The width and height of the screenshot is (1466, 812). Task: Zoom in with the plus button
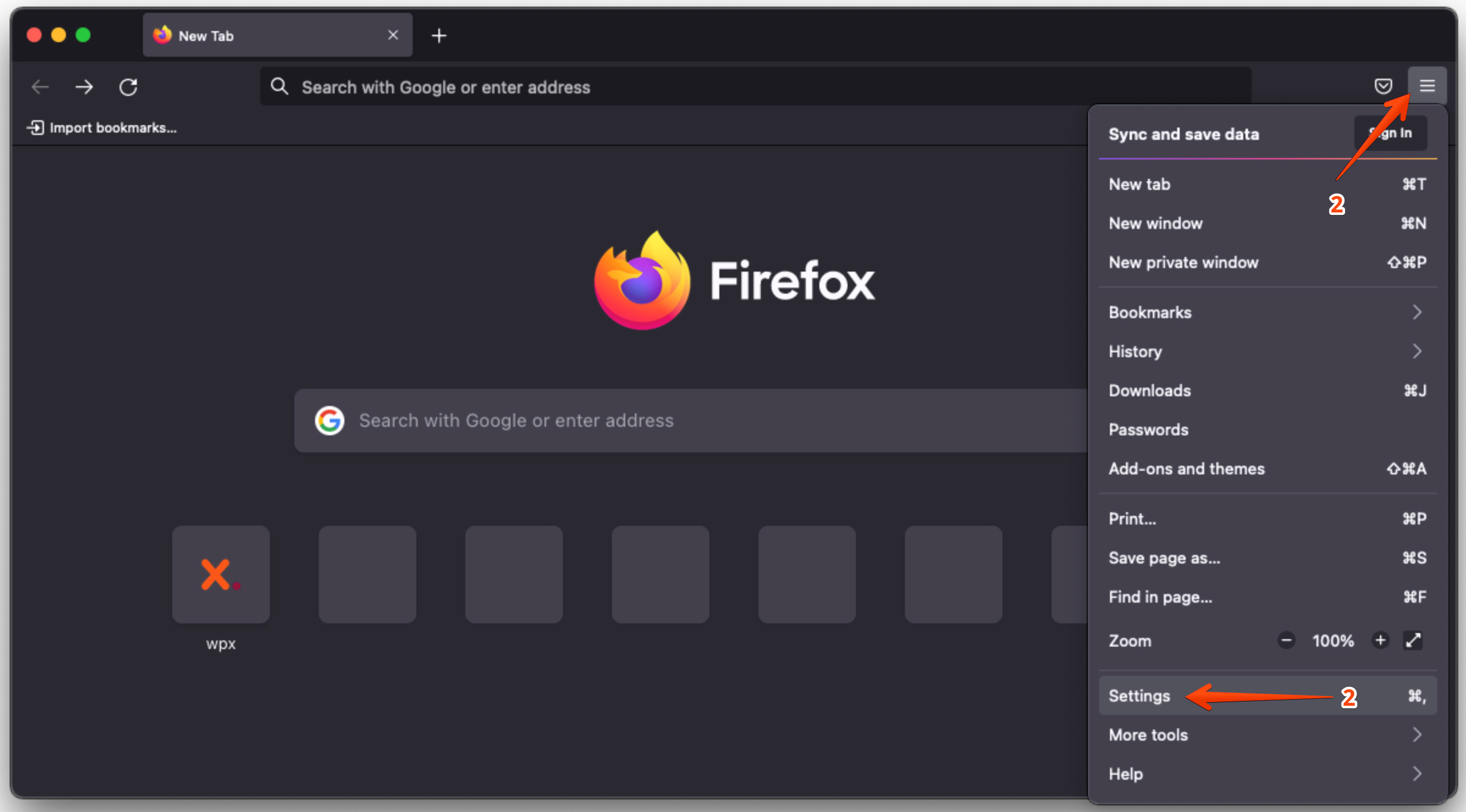pyautogui.click(x=1380, y=640)
